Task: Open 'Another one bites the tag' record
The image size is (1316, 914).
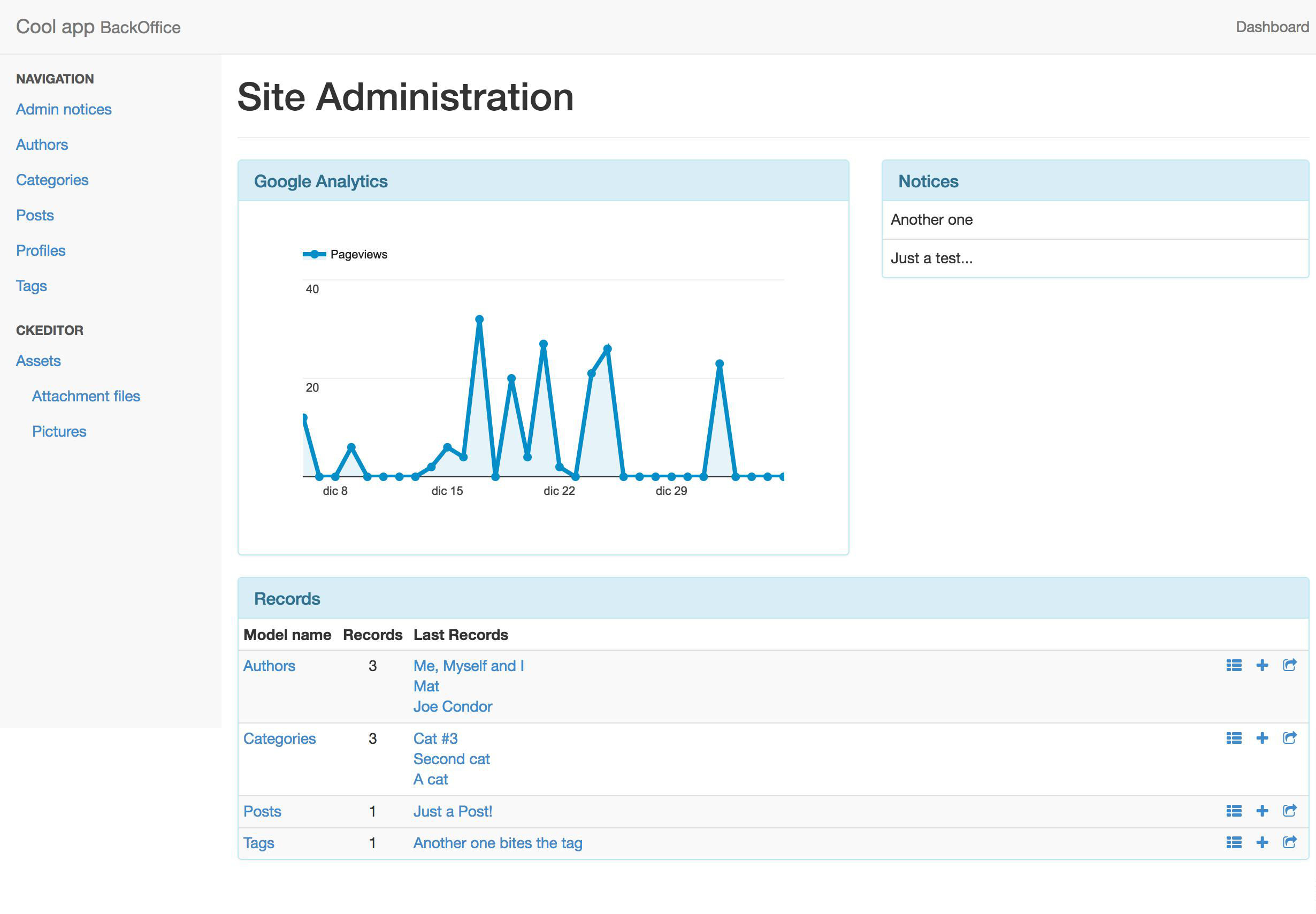Action: [x=498, y=842]
